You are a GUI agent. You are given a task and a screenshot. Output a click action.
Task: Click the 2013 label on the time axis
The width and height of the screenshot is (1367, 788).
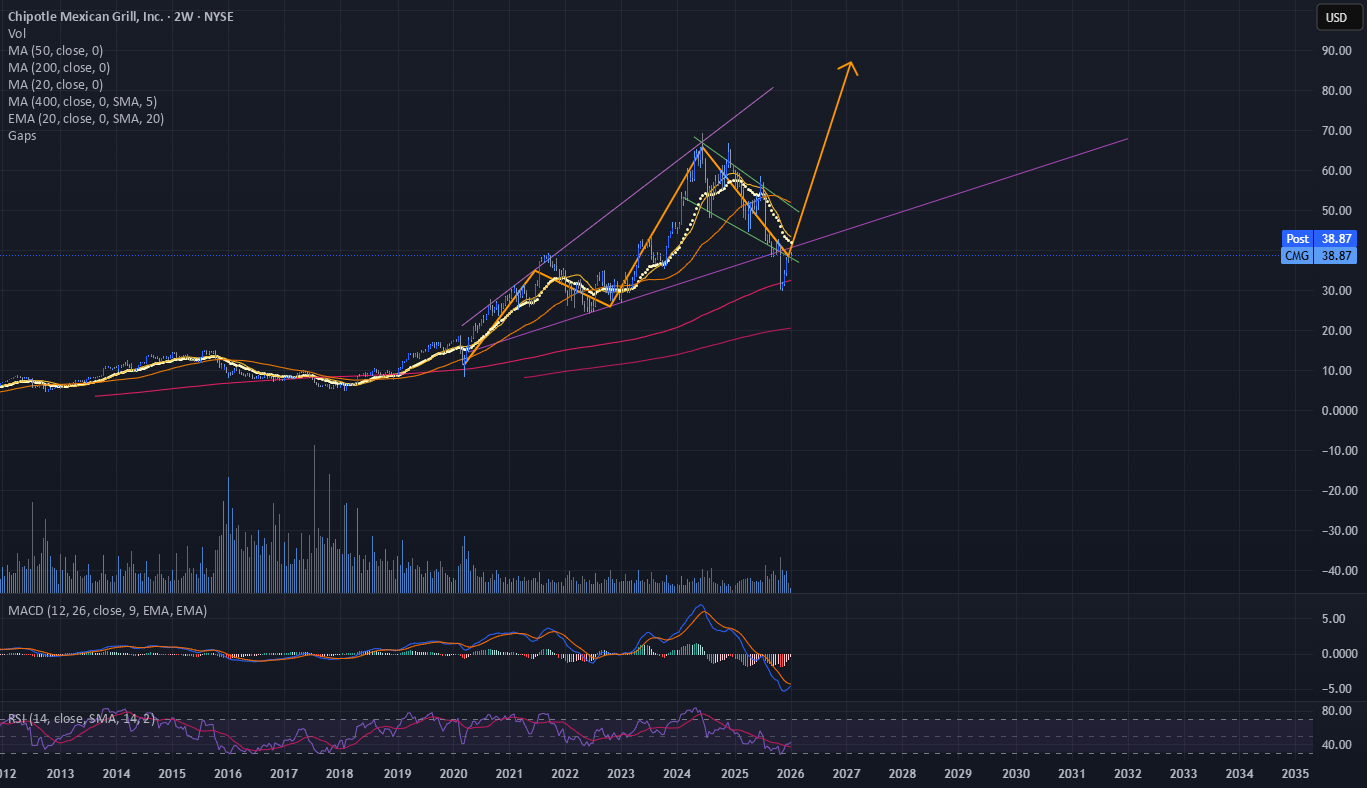60,773
